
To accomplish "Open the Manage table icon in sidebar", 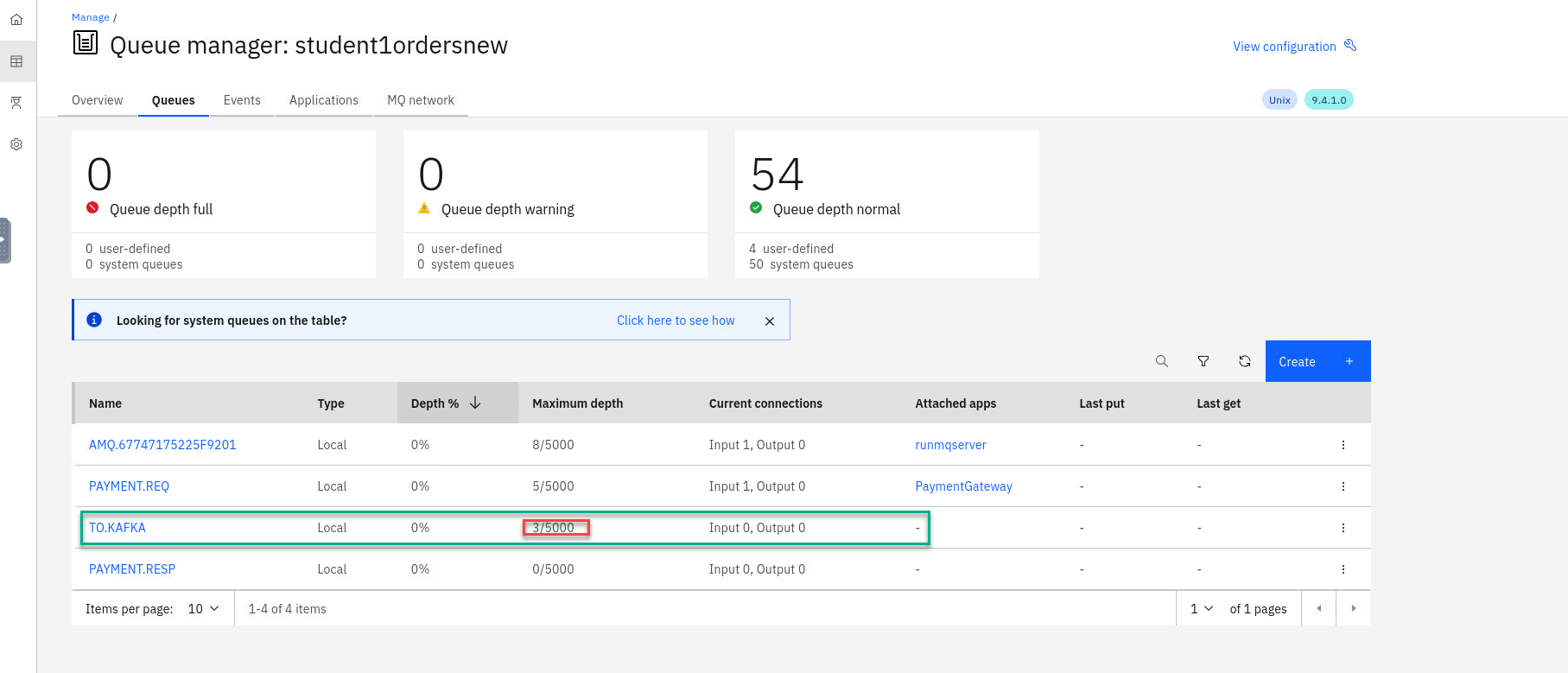I will tap(16, 61).
